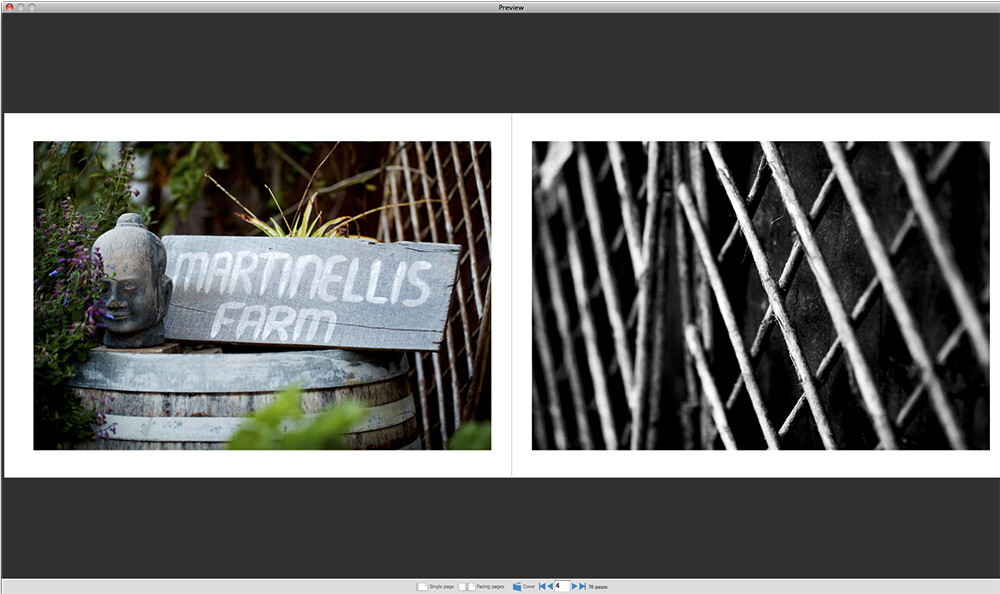Close the Preview window
The height and width of the screenshot is (594, 1000).
pos(9,7)
